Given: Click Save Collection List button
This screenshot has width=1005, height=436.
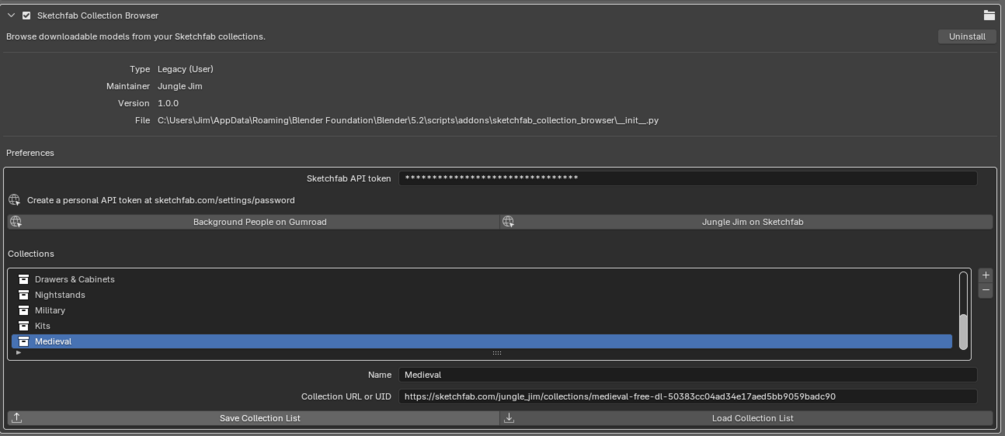Looking at the screenshot, I should click(x=253, y=418).
